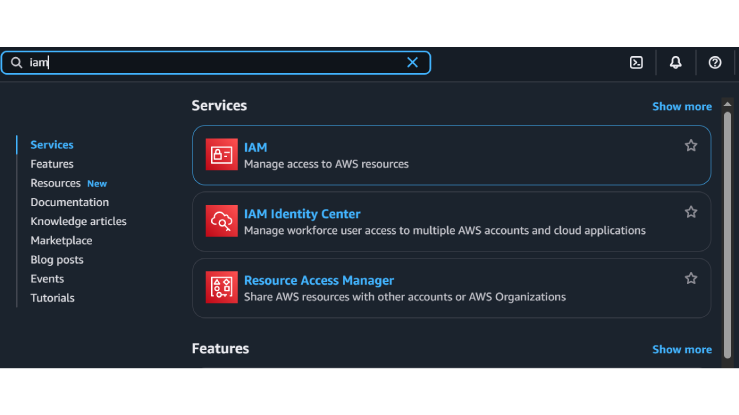Open the help question mark icon
The image size is (739, 415).
click(715, 62)
